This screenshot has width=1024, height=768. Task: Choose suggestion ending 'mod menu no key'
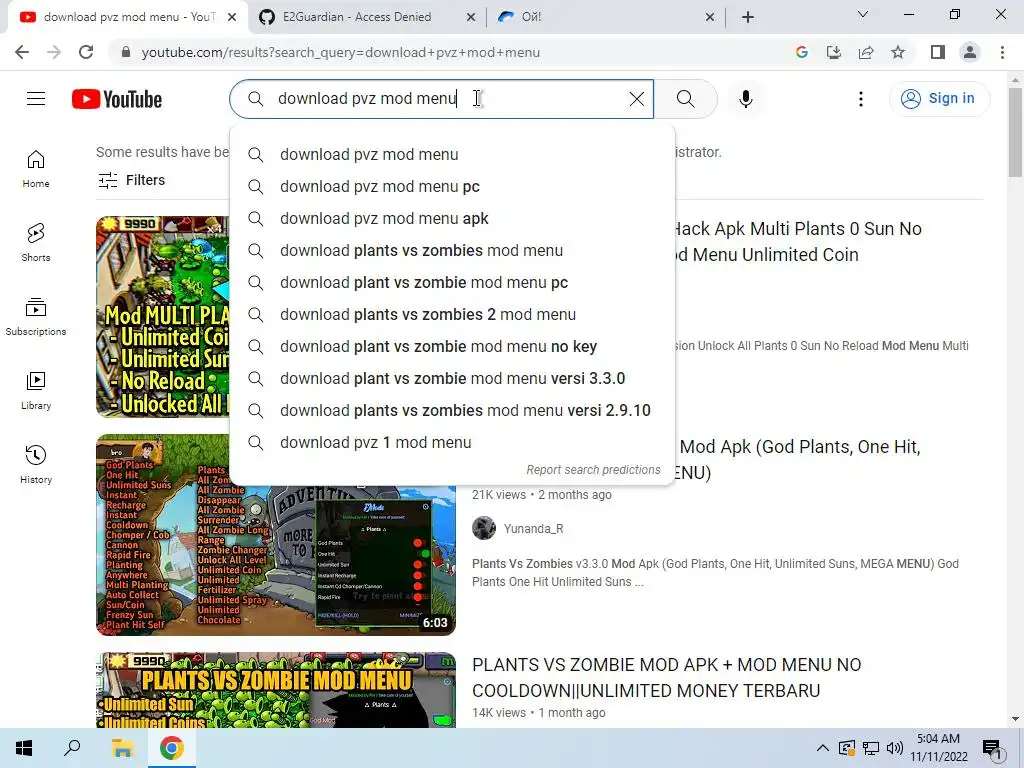(x=452, y=347)
